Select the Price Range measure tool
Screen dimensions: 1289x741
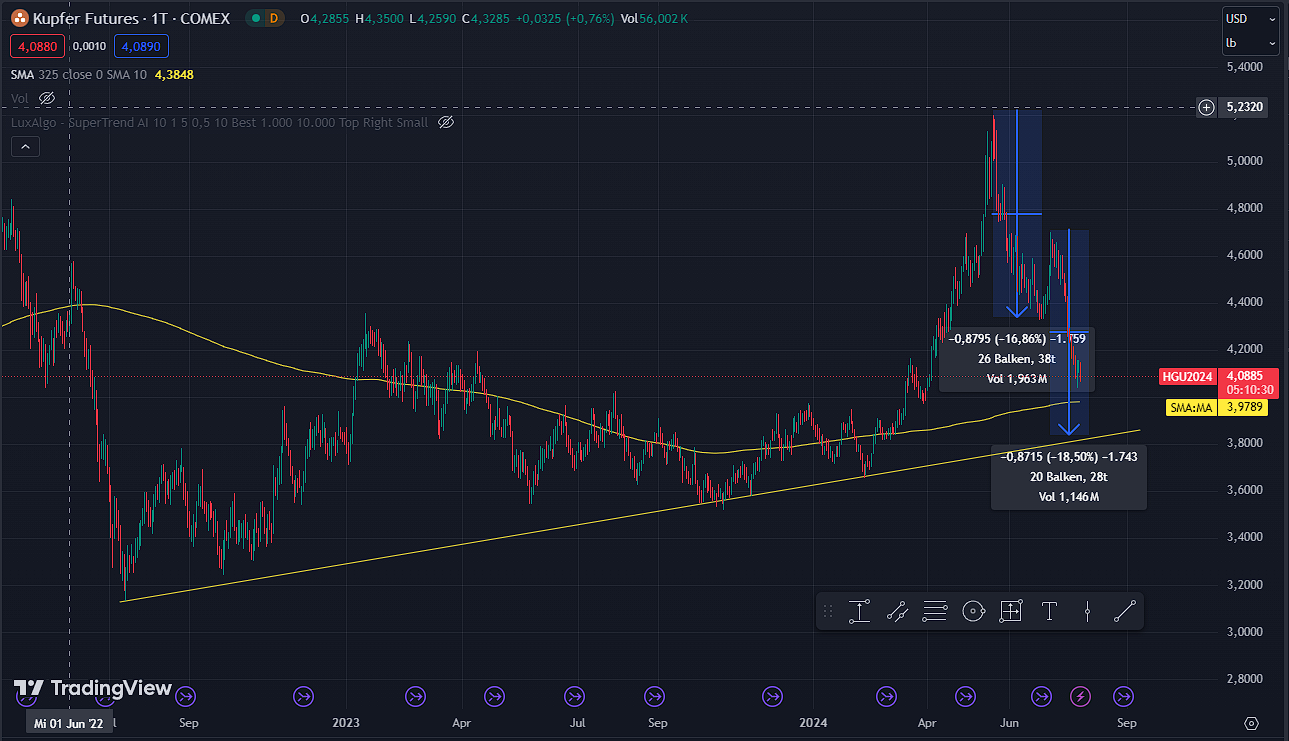(859, 611)
